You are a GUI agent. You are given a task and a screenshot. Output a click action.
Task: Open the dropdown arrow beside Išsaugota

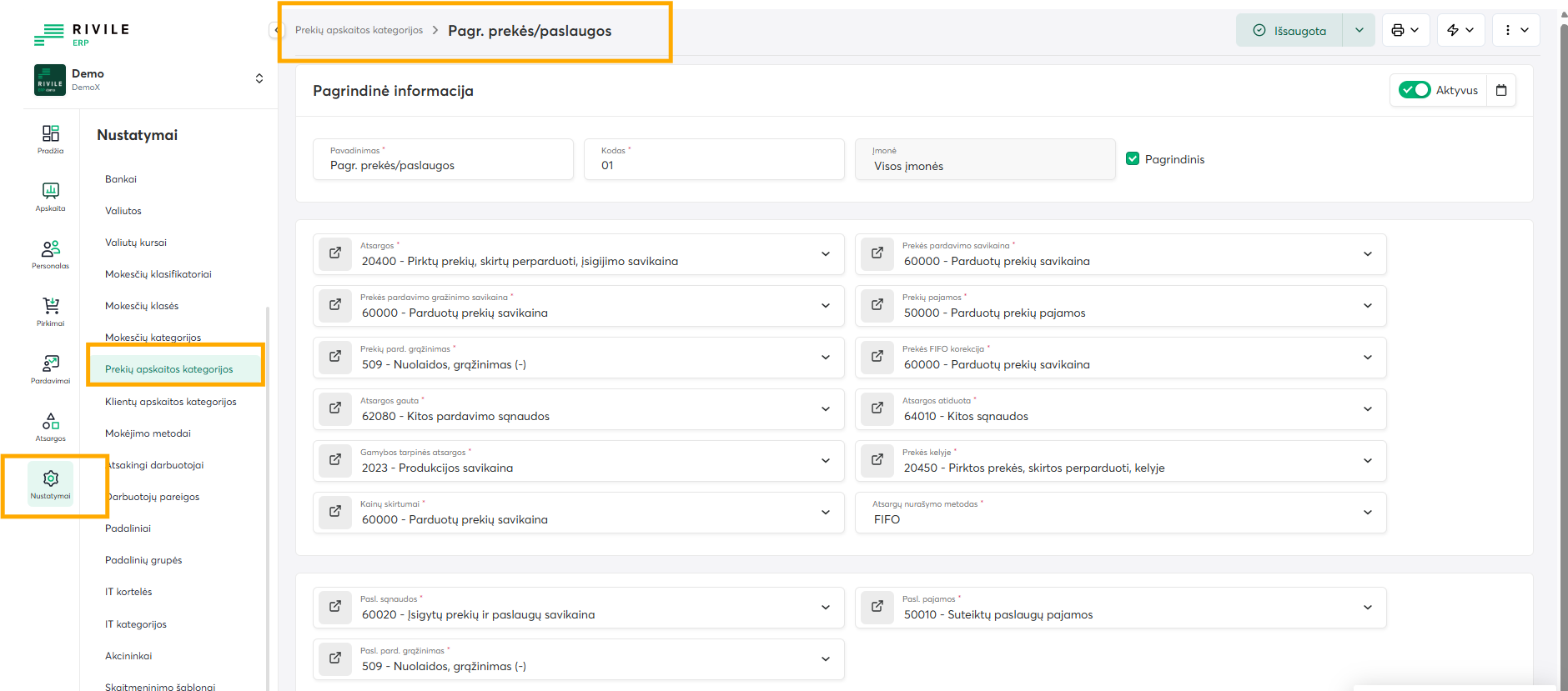(1359, 31)
